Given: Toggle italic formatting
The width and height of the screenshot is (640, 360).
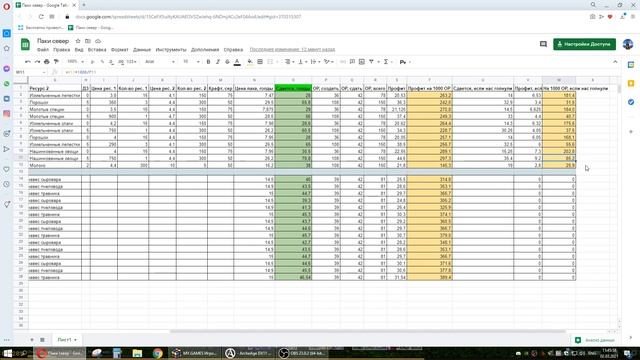Looking at the screenshot, I should click(x=218, y=62).
